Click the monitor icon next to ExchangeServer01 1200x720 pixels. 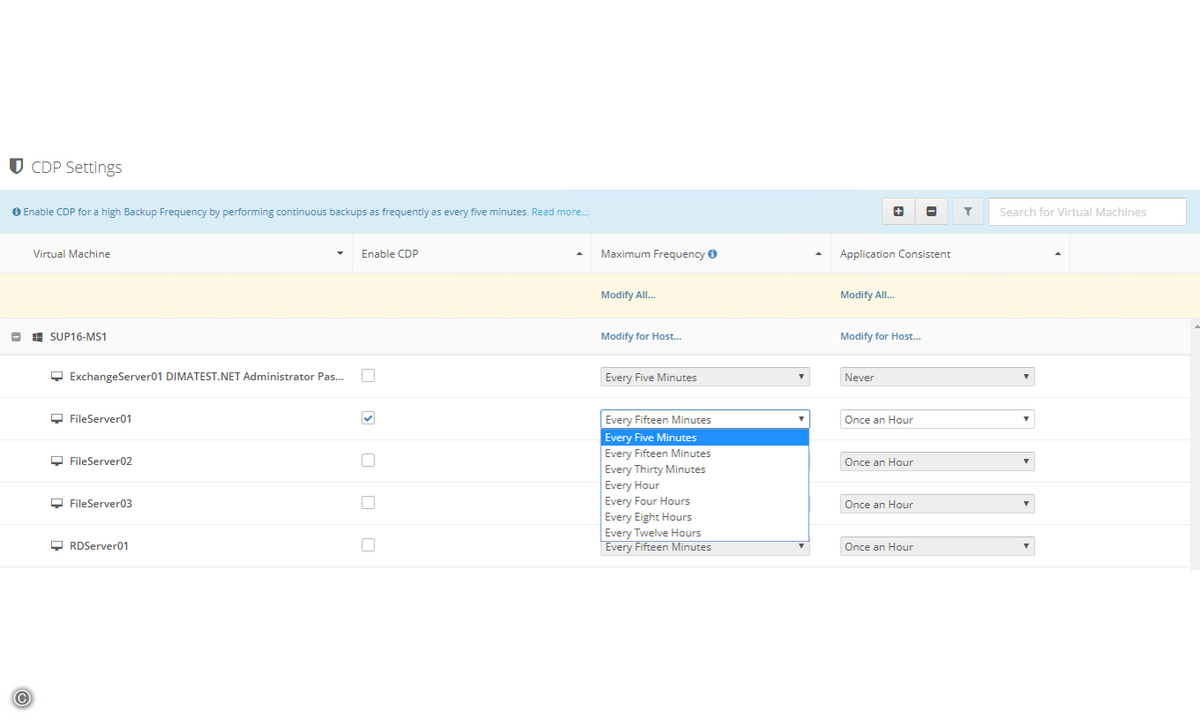pyautogui.click(x=57, y=377)
